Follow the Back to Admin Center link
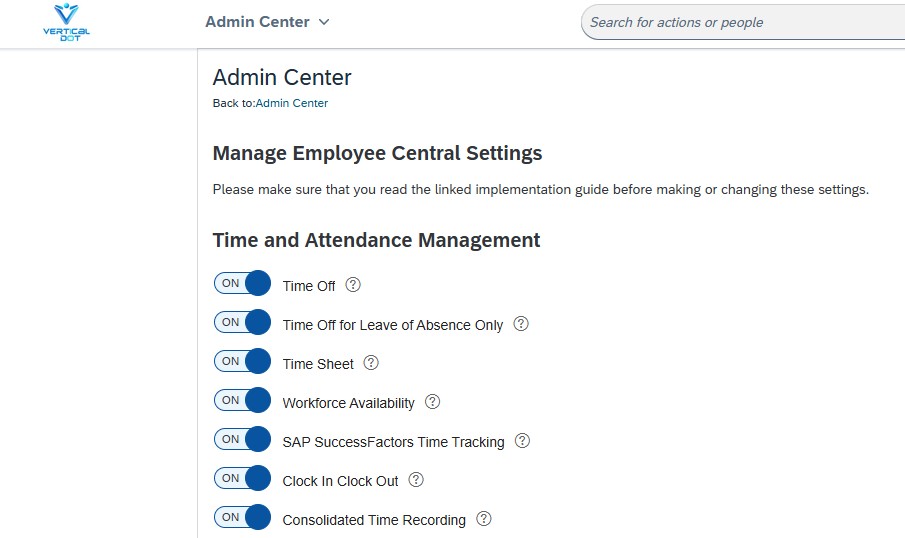 click(x=291, y=103)
